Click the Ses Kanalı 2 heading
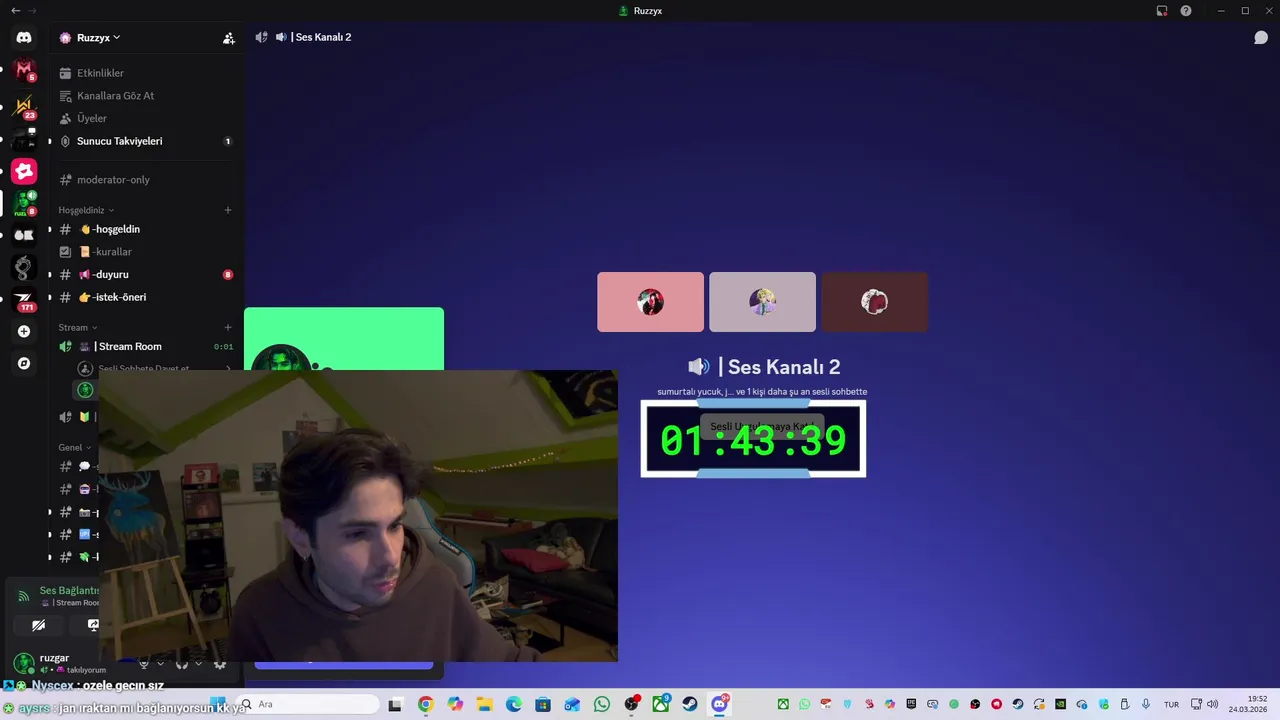The height and width of the screenshot is (720, 1280). (764, 367)
